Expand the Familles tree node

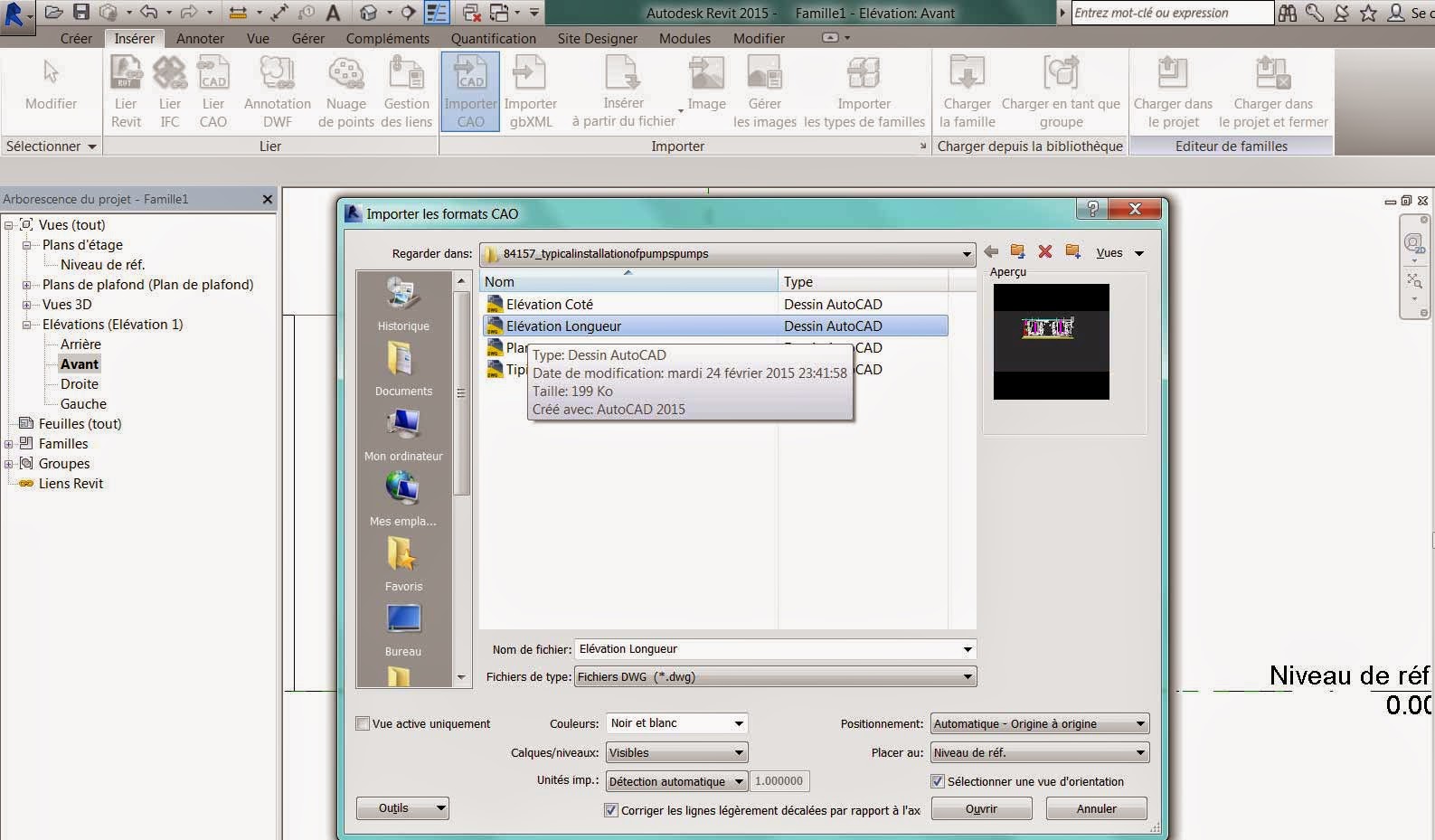[x=9, y=444]
